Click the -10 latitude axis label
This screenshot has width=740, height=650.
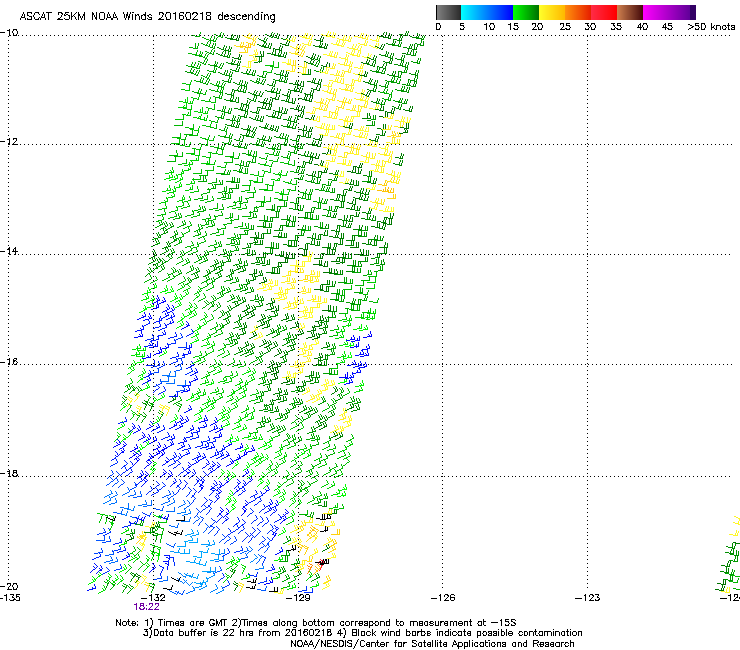coord(9,33)
